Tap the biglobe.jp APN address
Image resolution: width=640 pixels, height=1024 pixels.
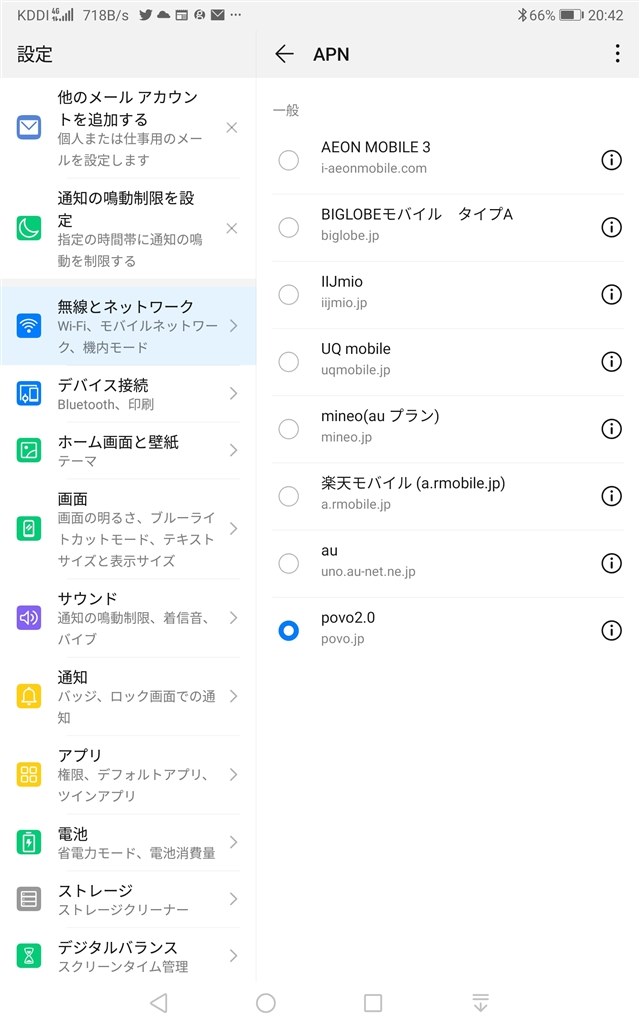point(350,236)
